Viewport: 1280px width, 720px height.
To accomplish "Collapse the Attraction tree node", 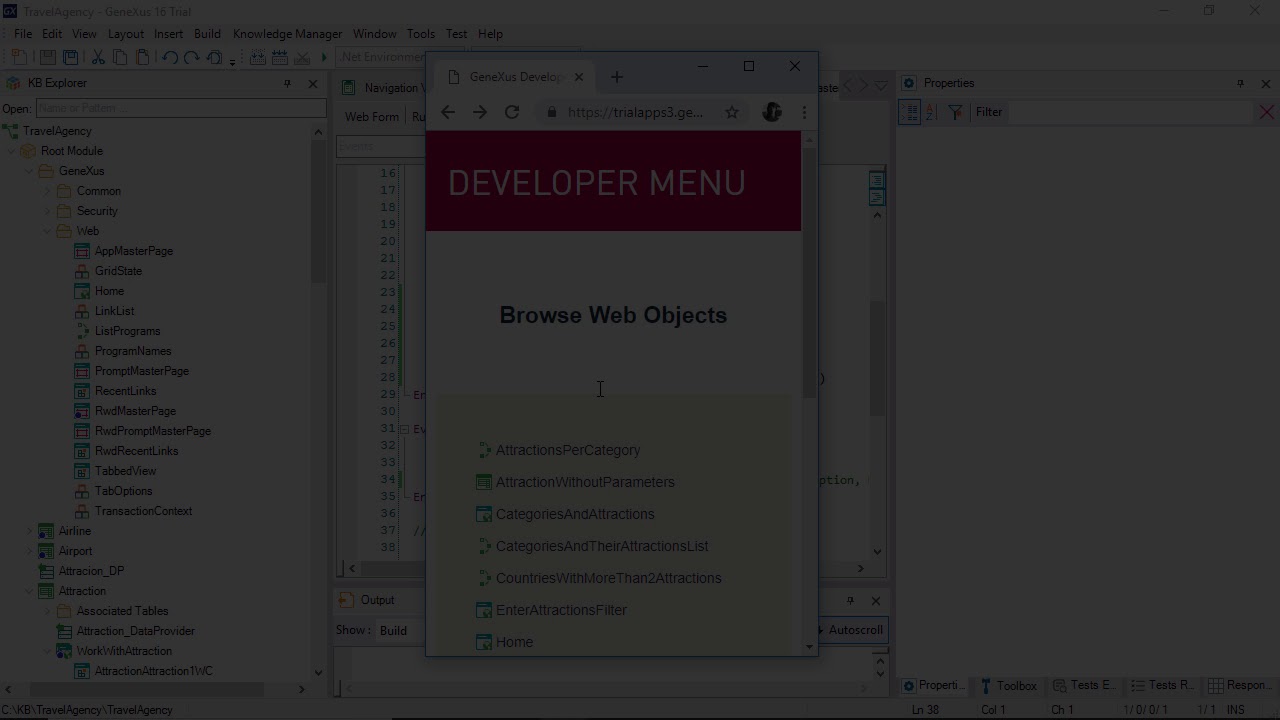I will tap(29, 591).
